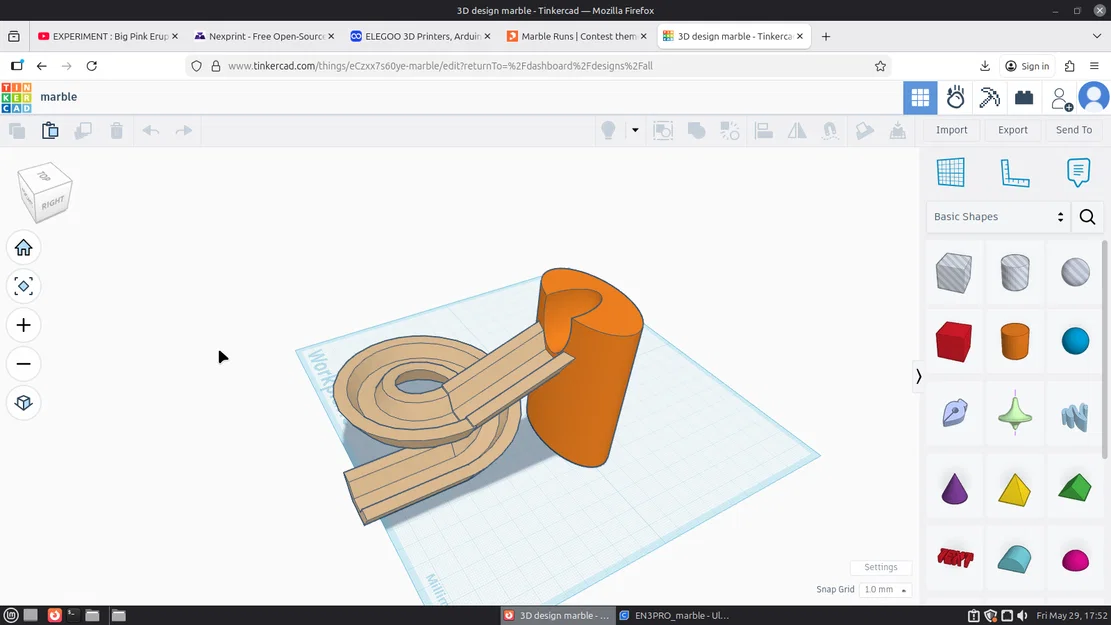Collapse the shapes panel chevron
The width and height of the screenshot is (1111, 625).
pyautogui.click(x=918, y=376)
